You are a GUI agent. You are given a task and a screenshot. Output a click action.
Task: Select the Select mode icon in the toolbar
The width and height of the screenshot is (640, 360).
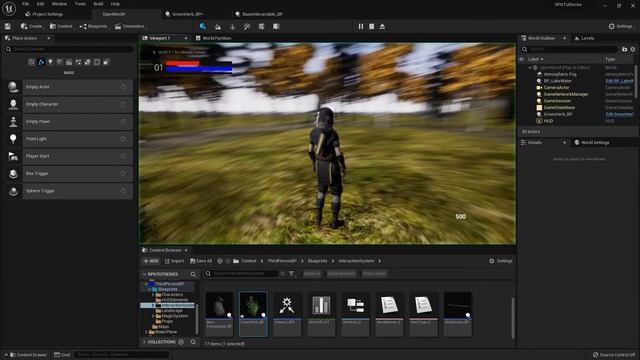point(203,26)
